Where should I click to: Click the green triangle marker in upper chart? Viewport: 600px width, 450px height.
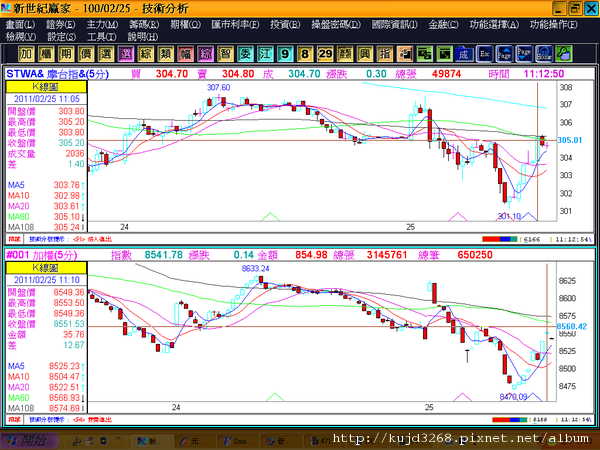(270, 217)
